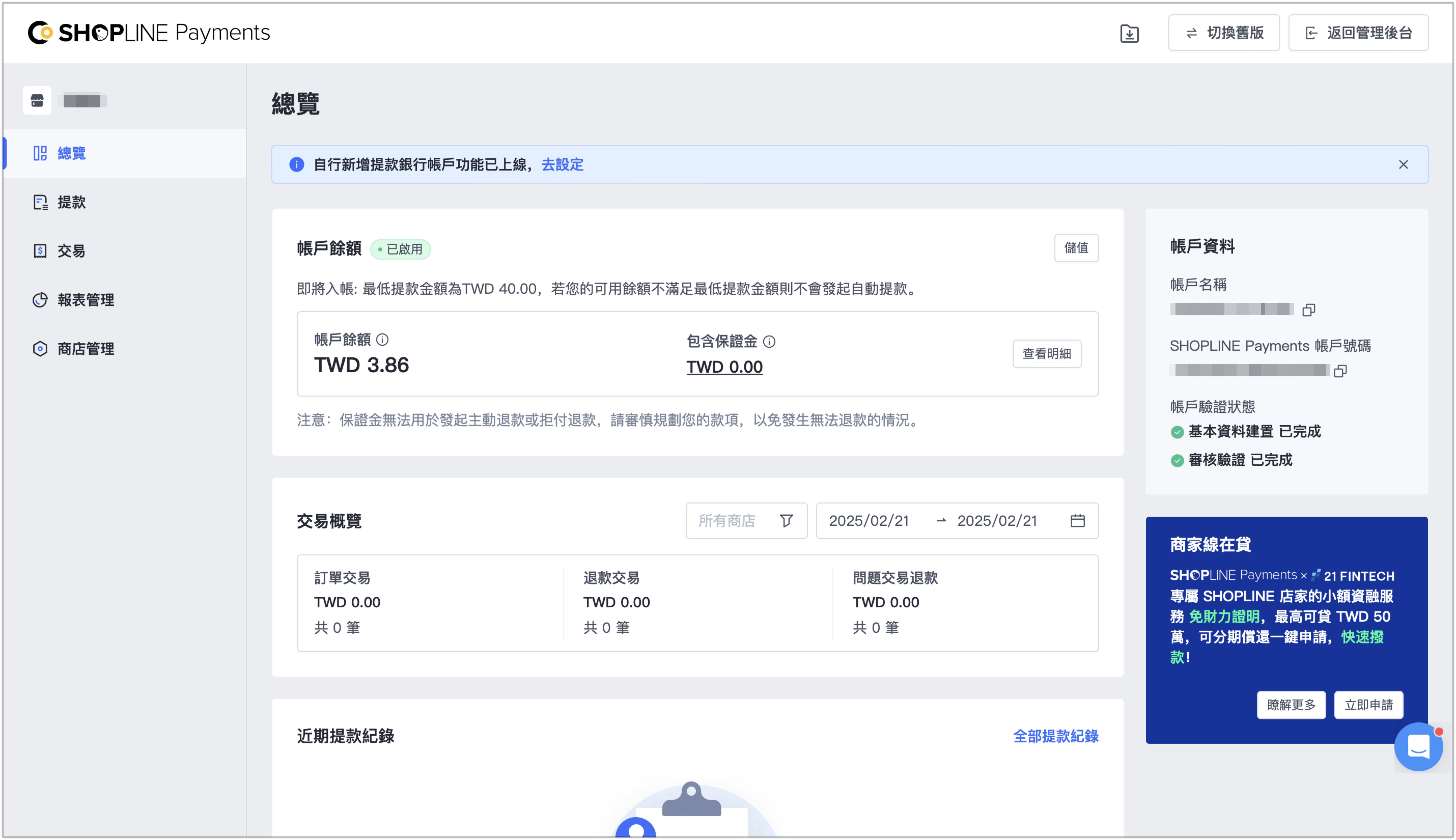Click 立即申請 on the loan card
This screenshot has width=1456, height=840.
click(1368, 705)
